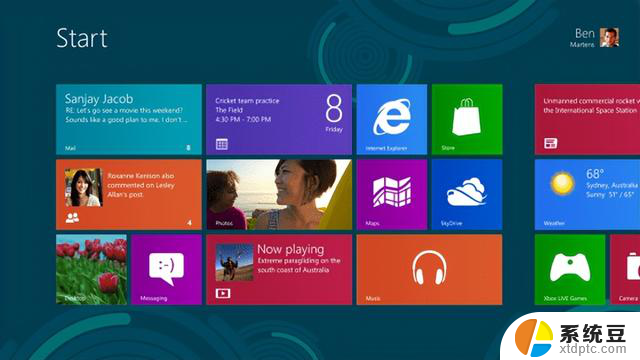The width and height of the screenshot is (640, 360).
Task: Click the calendar grid icon
Action: tap(222, 144)
